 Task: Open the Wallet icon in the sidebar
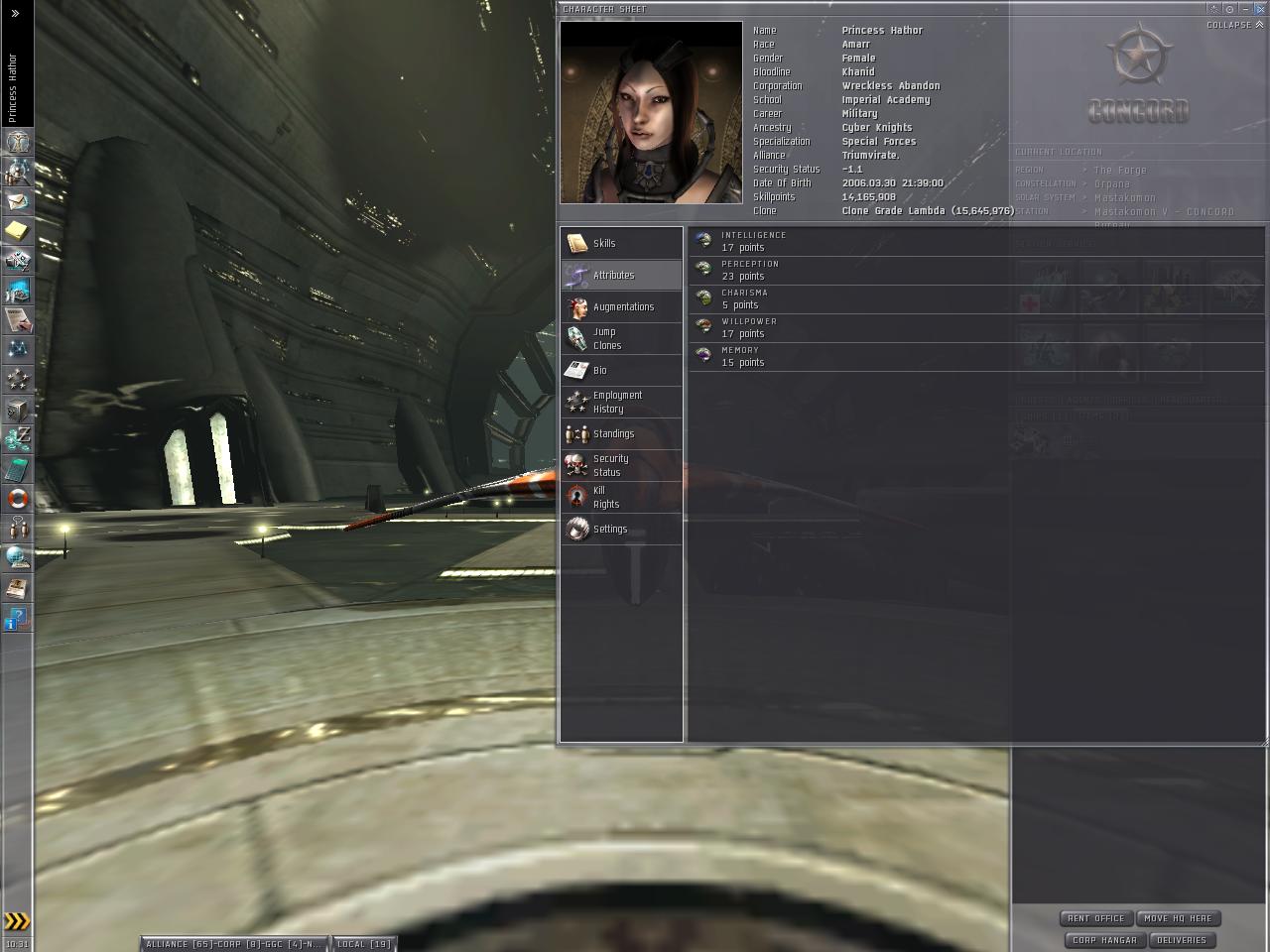[17, 439]
